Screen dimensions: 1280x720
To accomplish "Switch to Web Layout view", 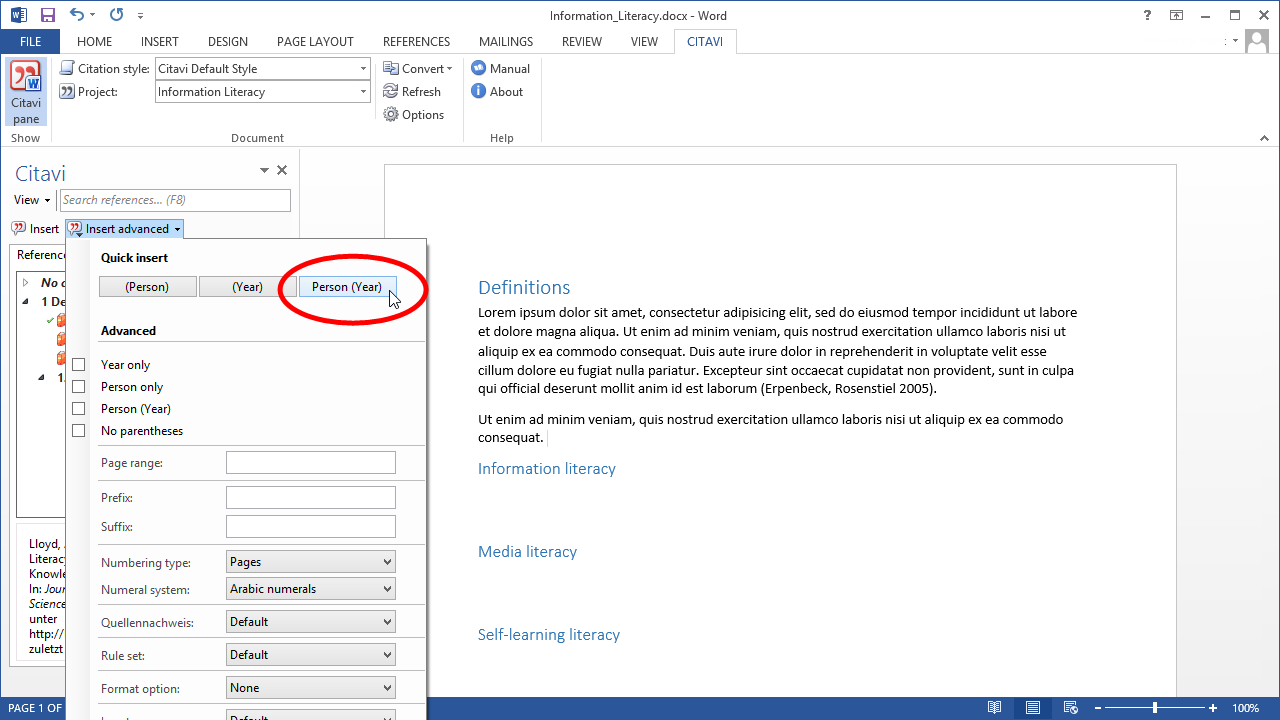I will pyautogui.click(x=1070, y=708).
